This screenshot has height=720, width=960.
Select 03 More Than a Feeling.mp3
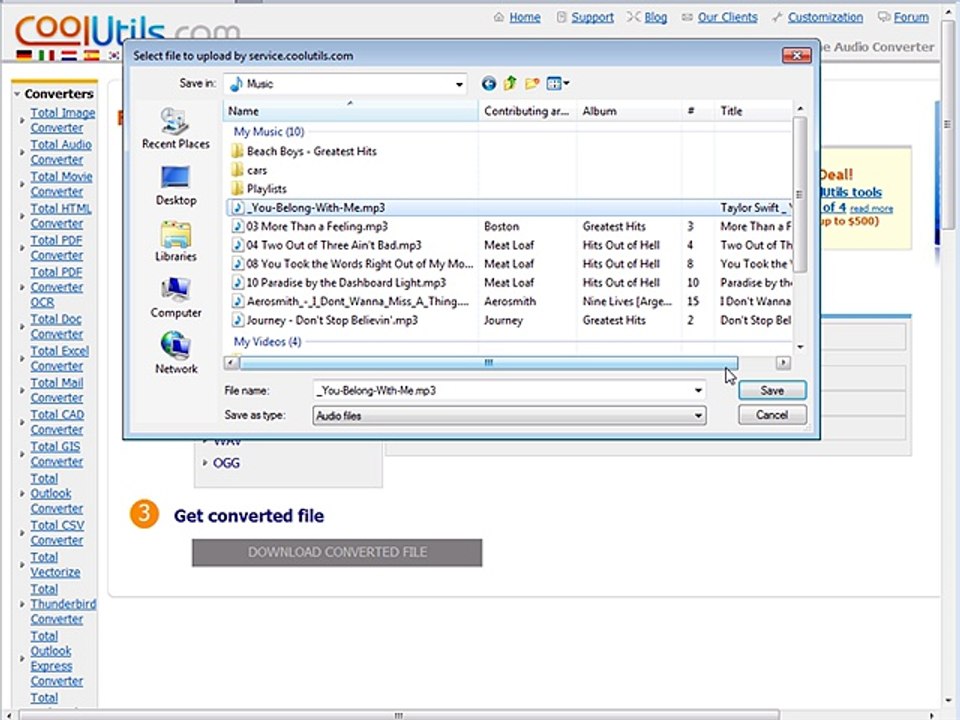pyautogui.click(x=310, y=227)
